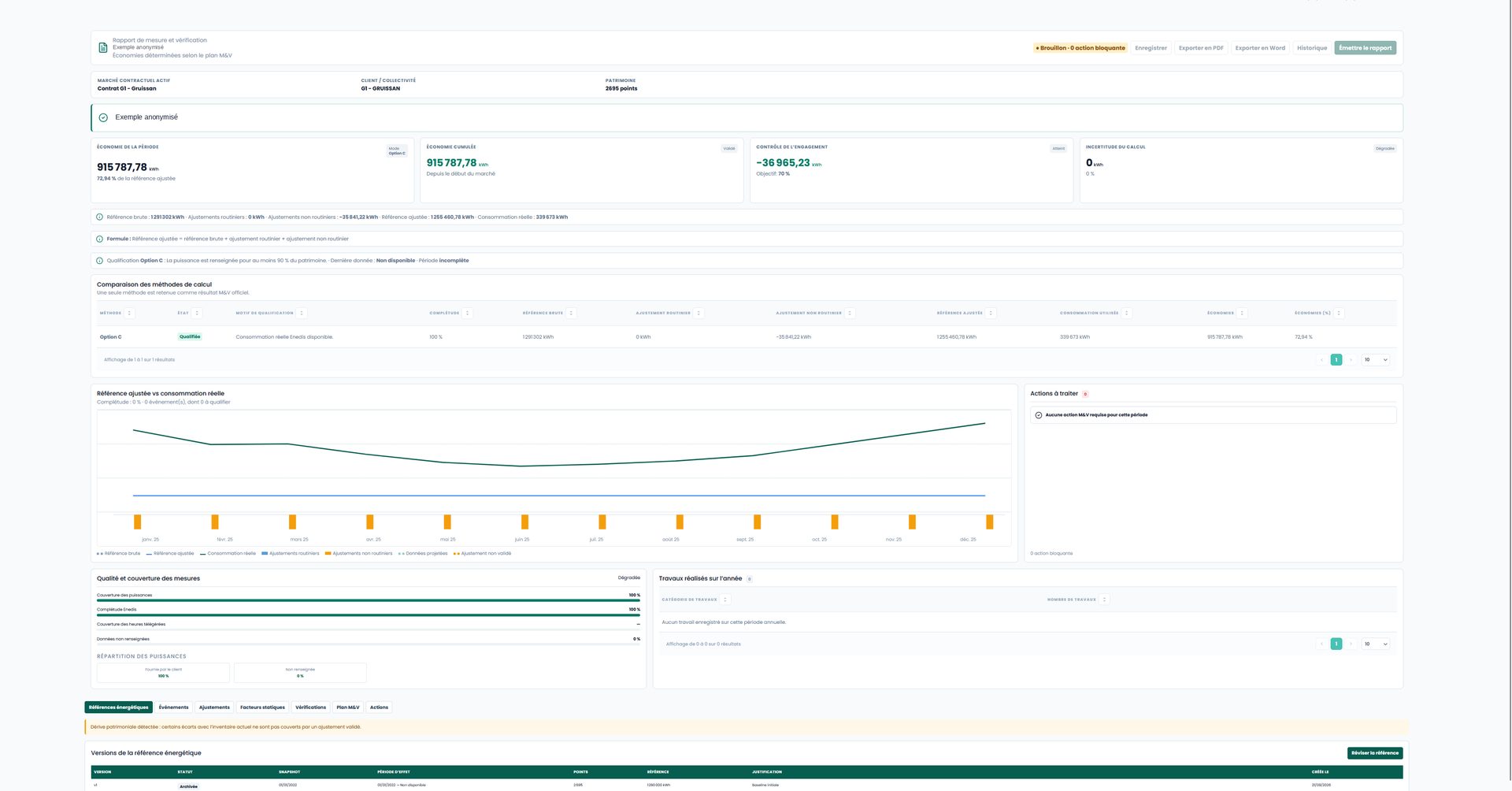
Task: Sort by Référence ajustée column header
Action: click(991, 314)
